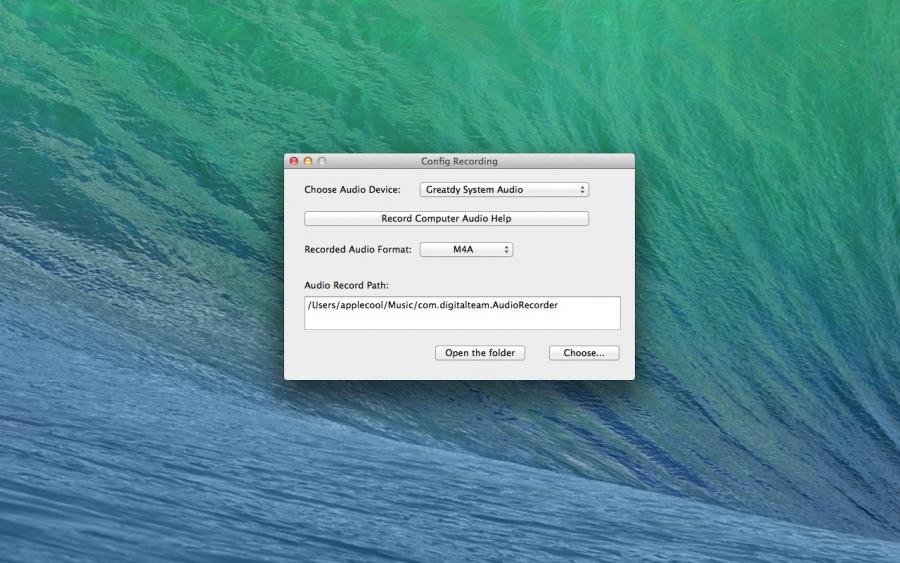This screenshot has width=900, height=563.
Task: Close the Config Recording window
Action: tap(294, 161)
